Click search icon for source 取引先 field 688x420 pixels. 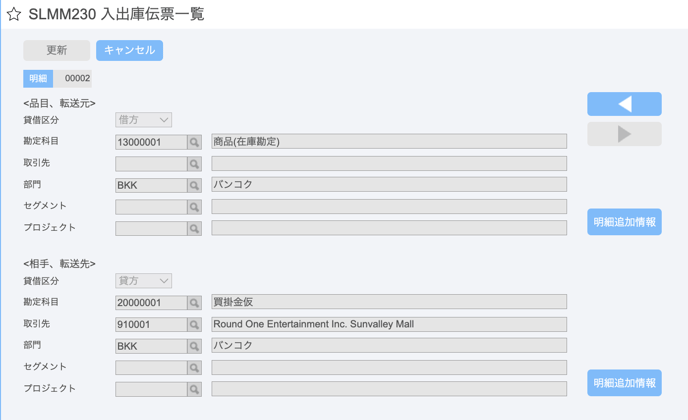(194, 164)
